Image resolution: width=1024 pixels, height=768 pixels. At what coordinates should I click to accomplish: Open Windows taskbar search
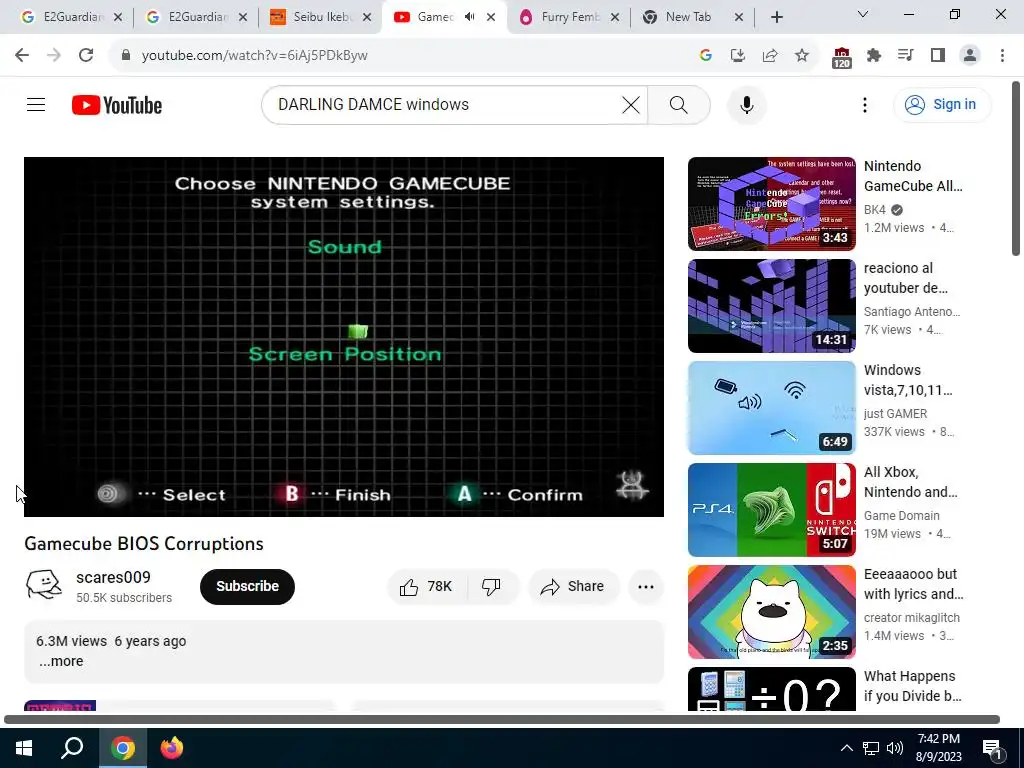pos(72,748)
